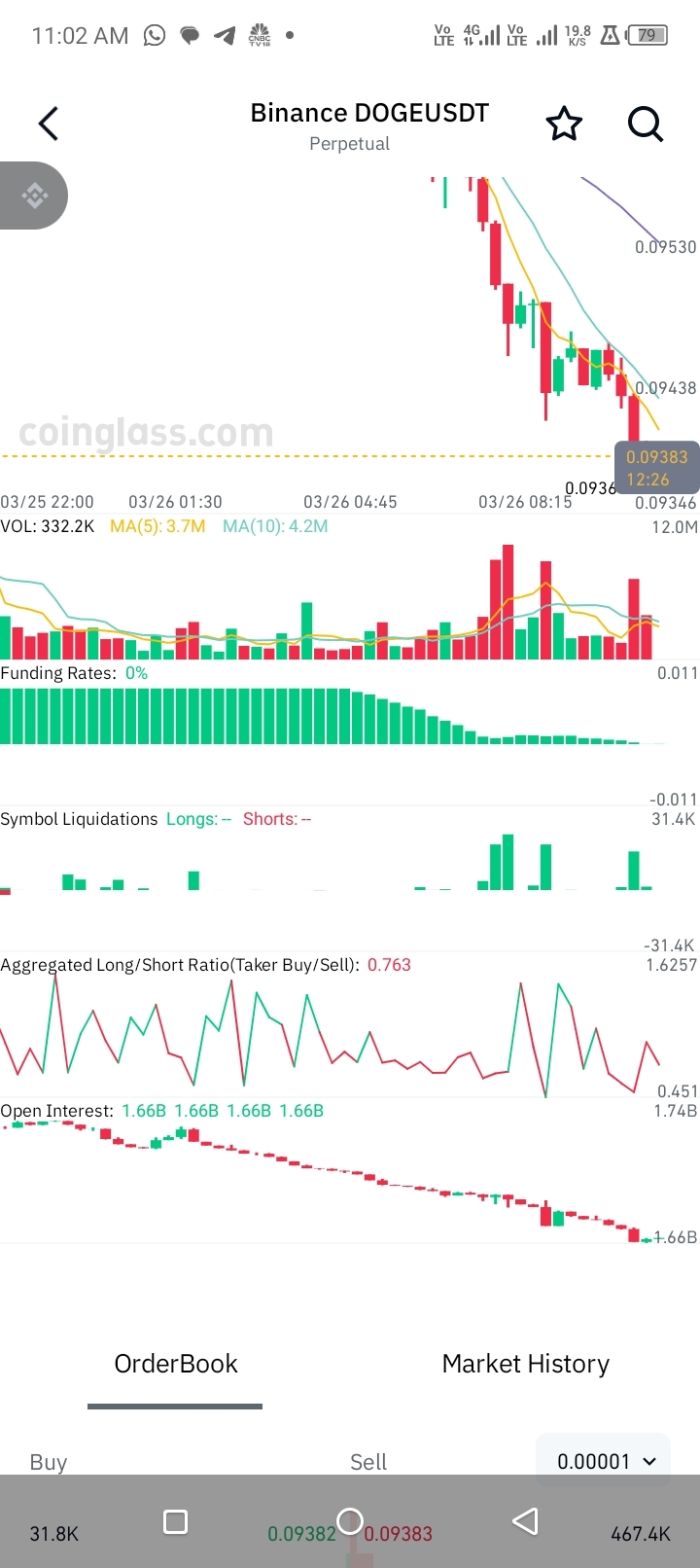Tap time axis label 03/26 04:45
The width and height of the screenshot is (700, 1568).
coord(350,502)
